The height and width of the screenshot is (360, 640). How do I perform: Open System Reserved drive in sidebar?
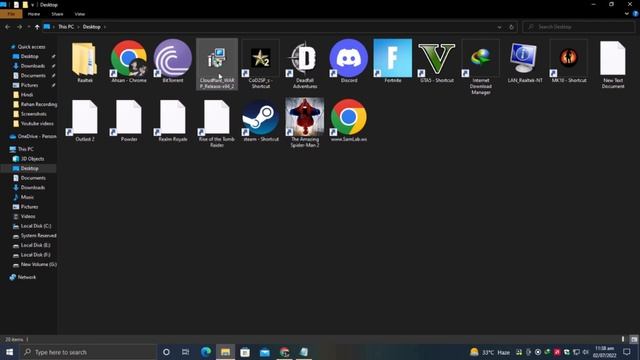(38, 236)
